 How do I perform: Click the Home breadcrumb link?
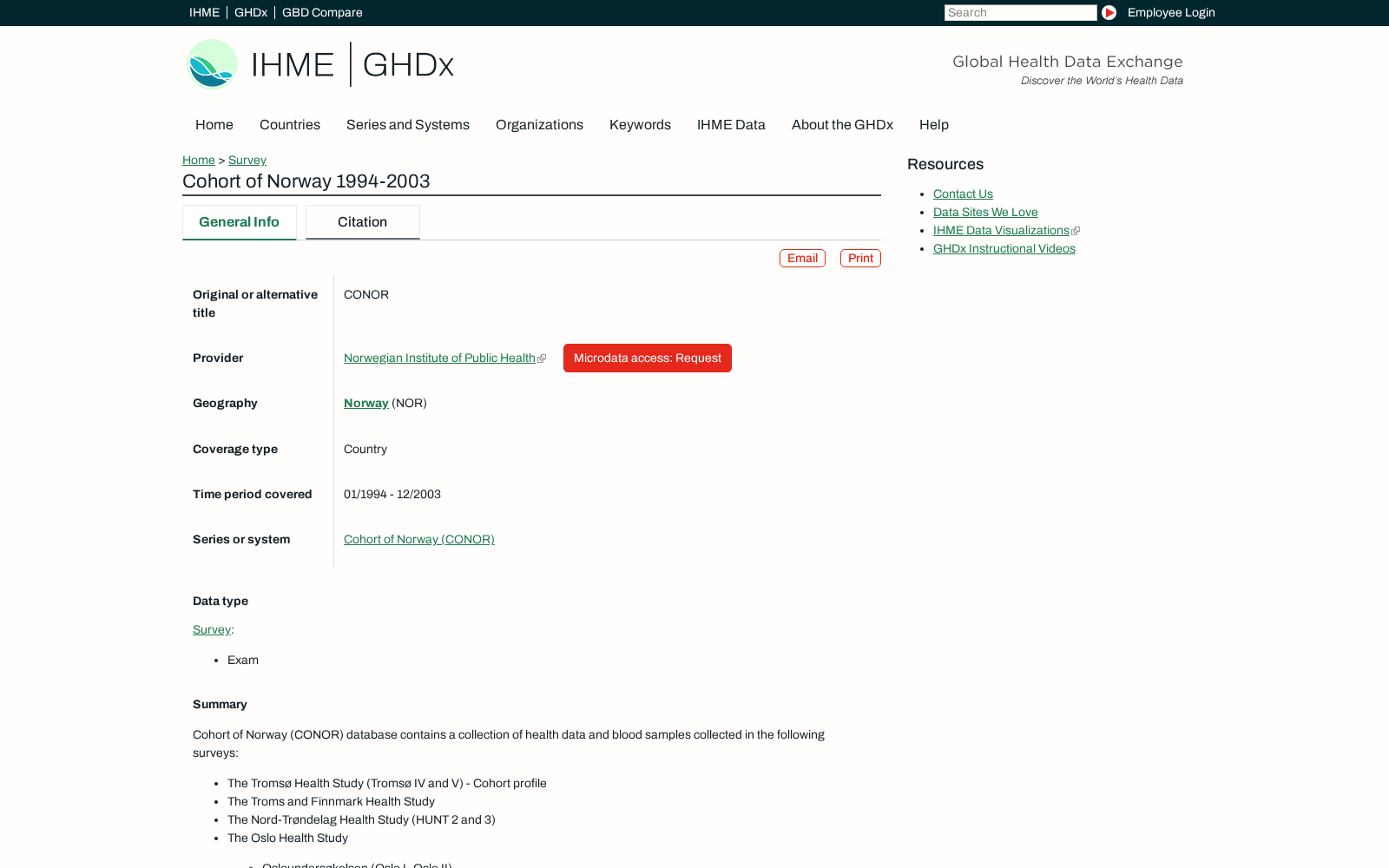(x=199, y=160)
